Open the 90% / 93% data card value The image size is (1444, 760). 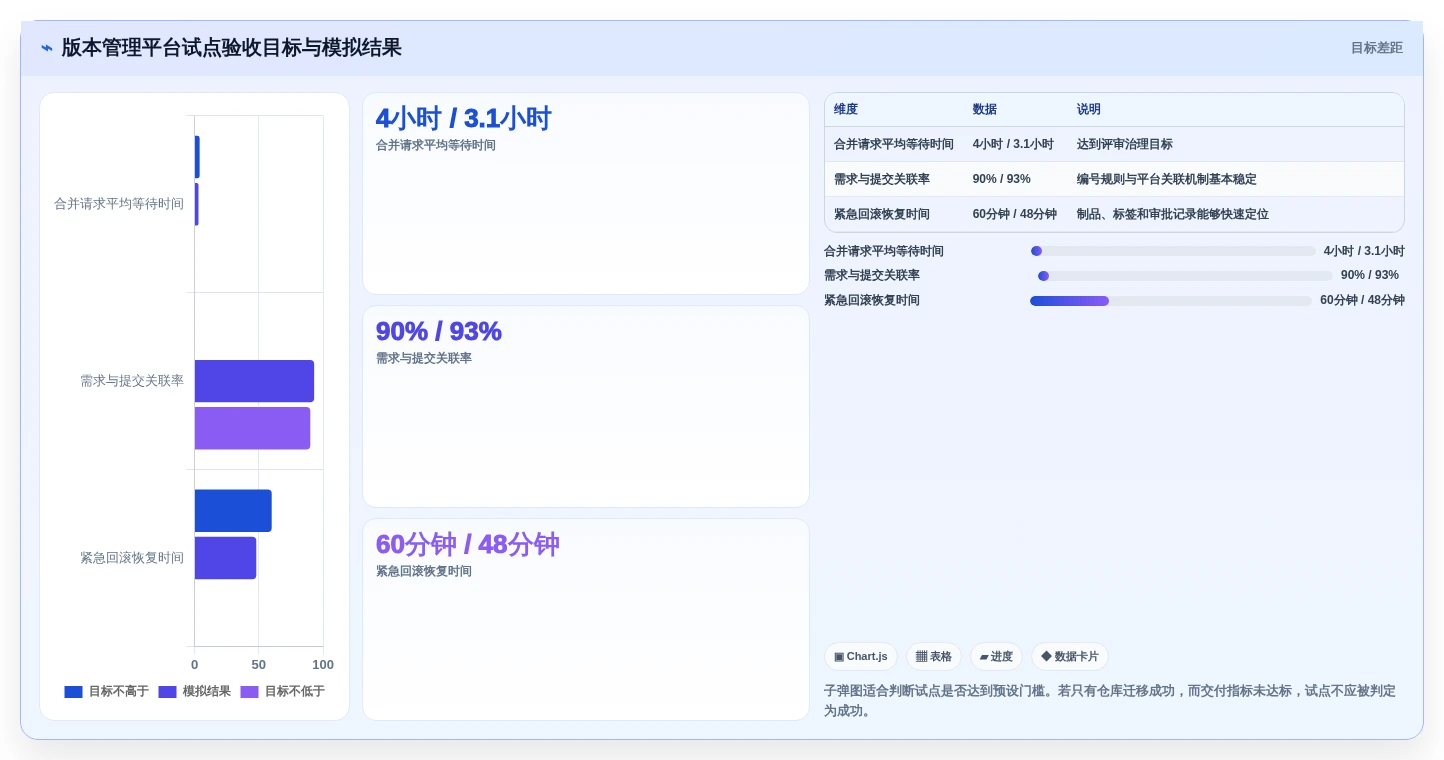tap(439, 332)
